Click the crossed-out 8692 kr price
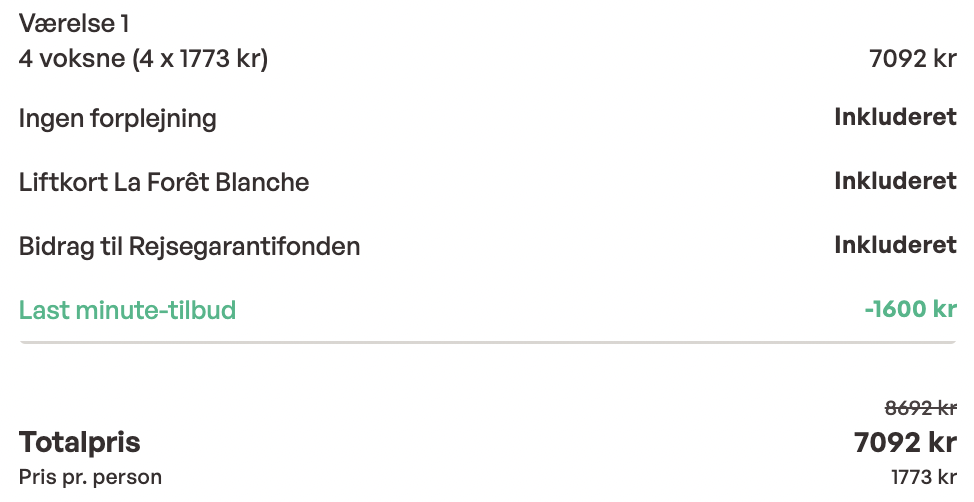This screenshot has width=974, height=502. point(921,408)
